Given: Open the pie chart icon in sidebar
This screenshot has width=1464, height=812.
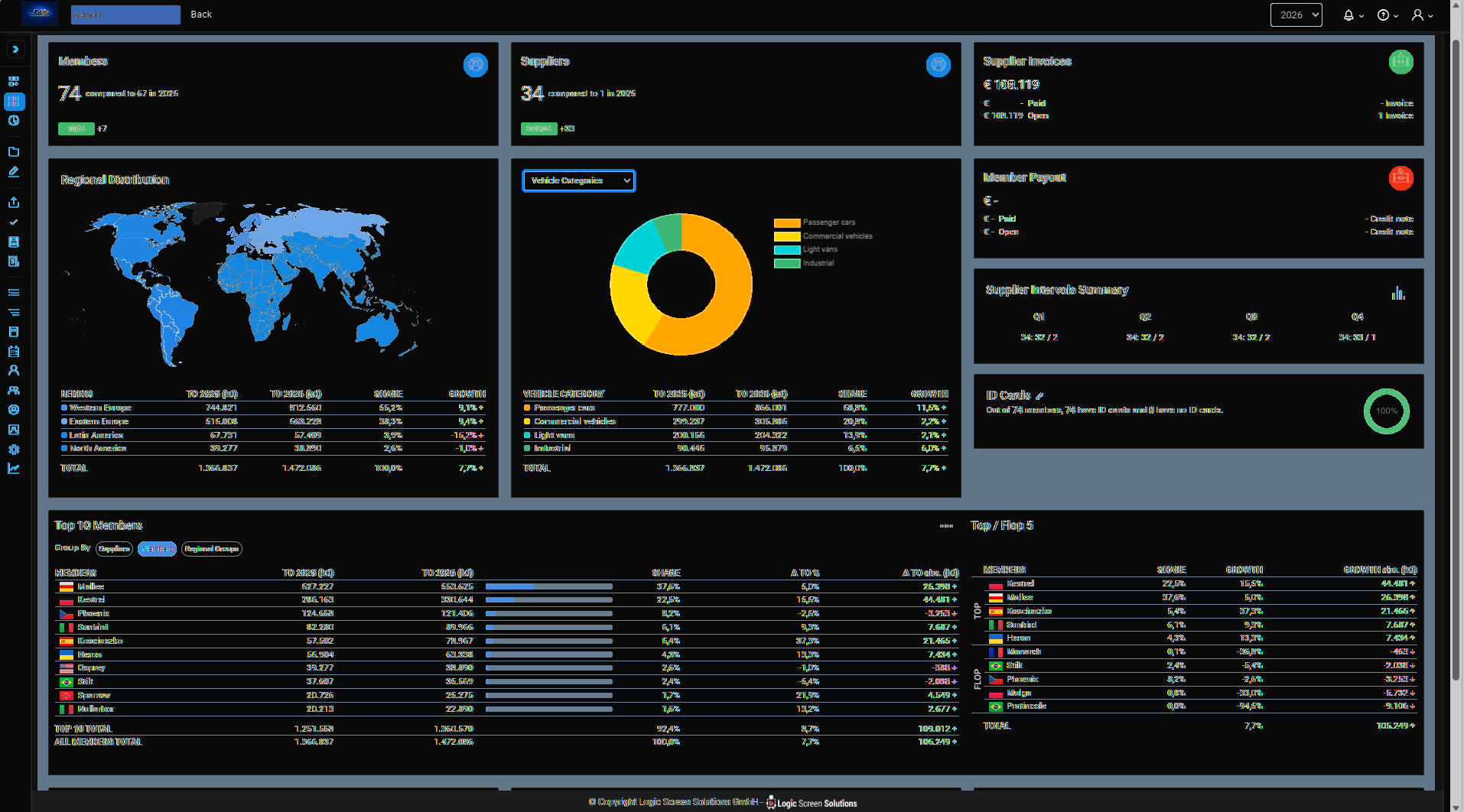Looking at the screenshot, I should [14, 121].
